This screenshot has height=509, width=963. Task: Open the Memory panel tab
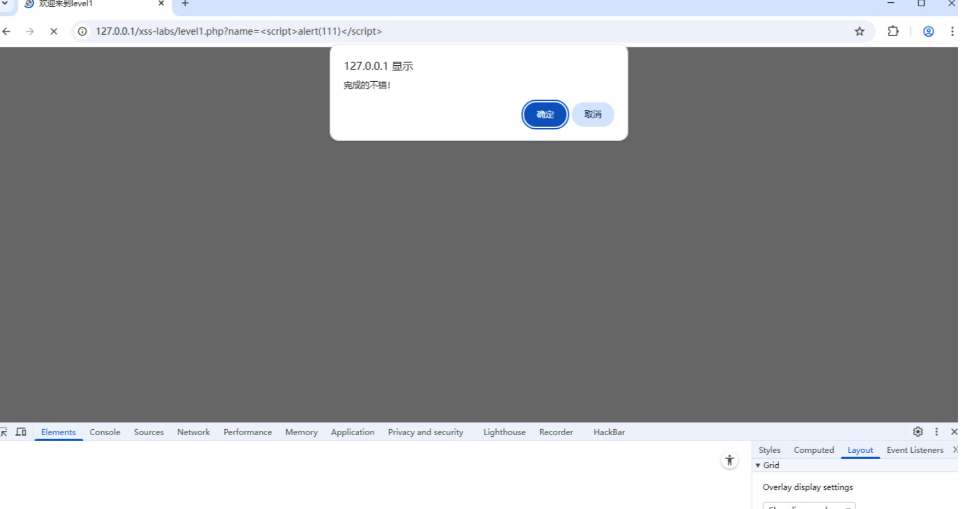[x=302, y=432]
